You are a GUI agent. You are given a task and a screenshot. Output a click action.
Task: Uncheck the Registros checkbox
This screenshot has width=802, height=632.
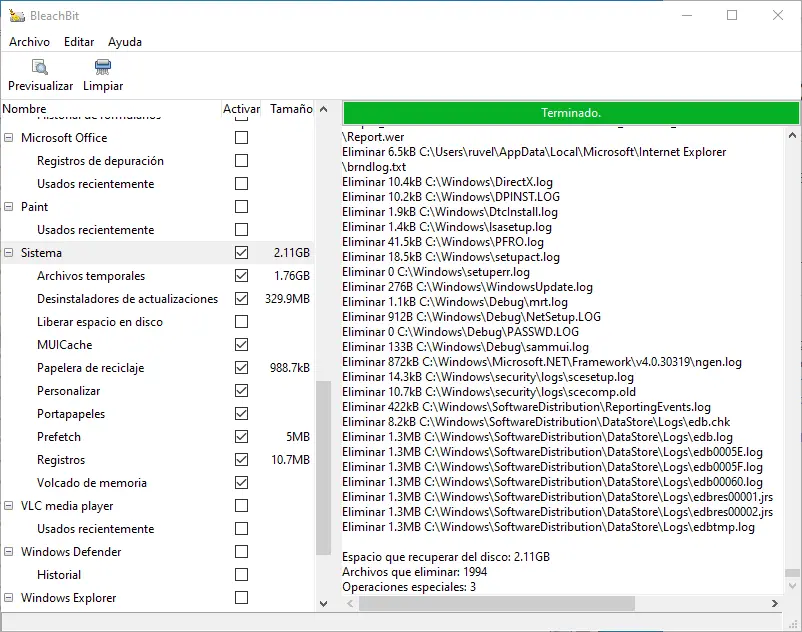click(x=241, y=460)
